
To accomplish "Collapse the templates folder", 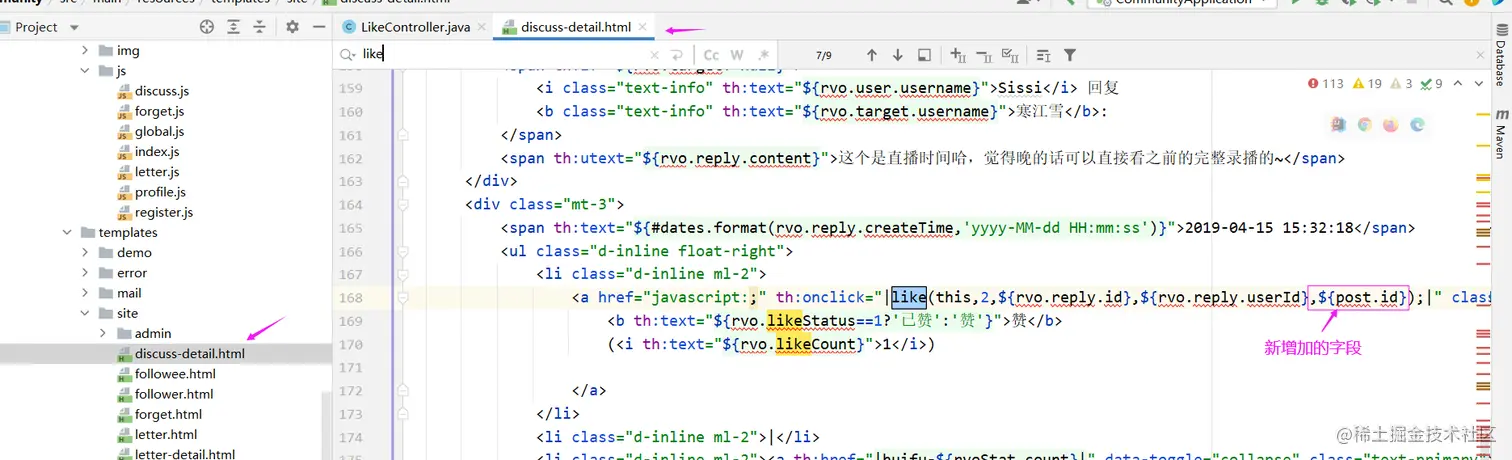I will tap(67, 232).
